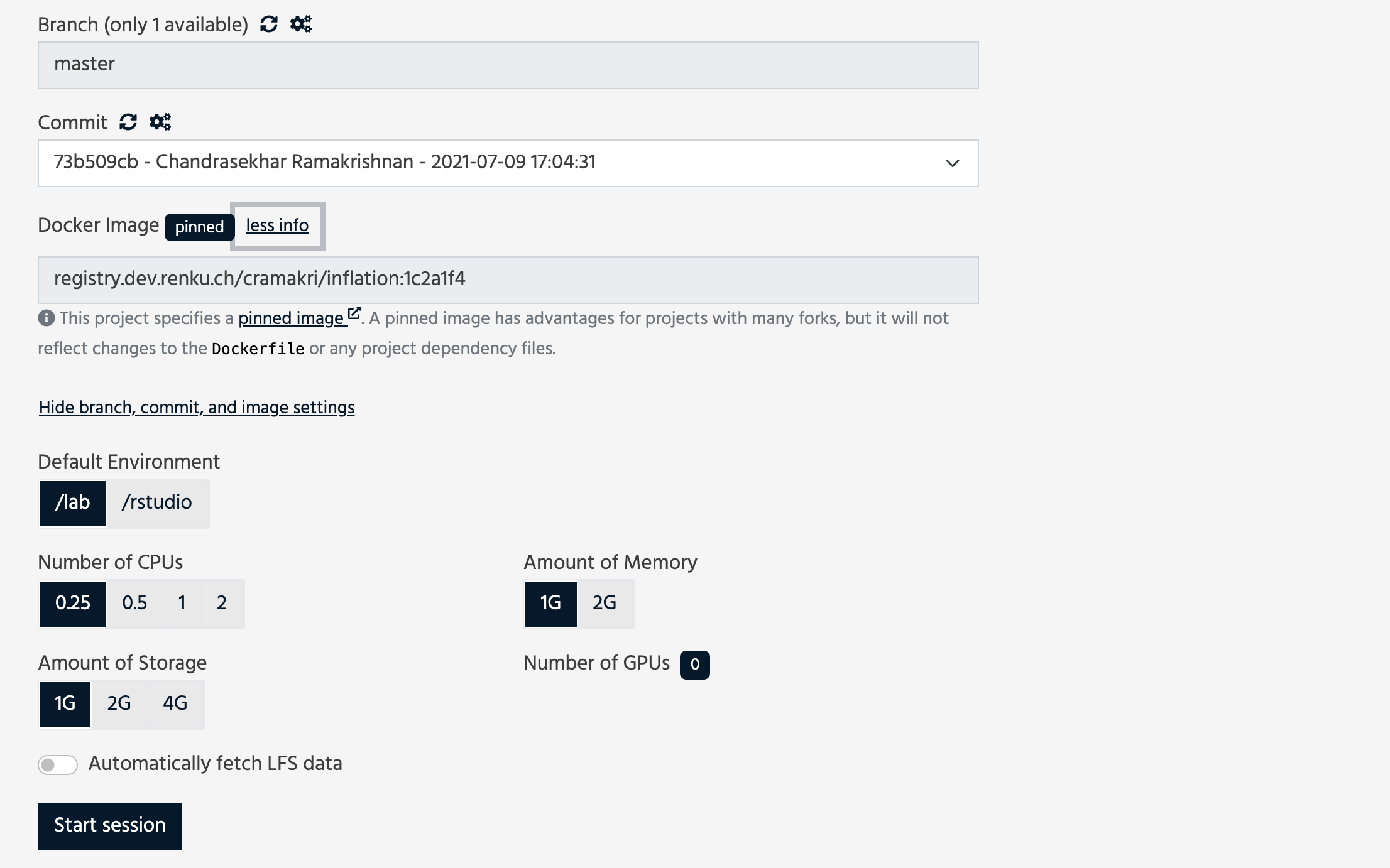The width and height of the screenshot is (1390, 868).
Task: Choose 2G of memory
Action: 605,604
